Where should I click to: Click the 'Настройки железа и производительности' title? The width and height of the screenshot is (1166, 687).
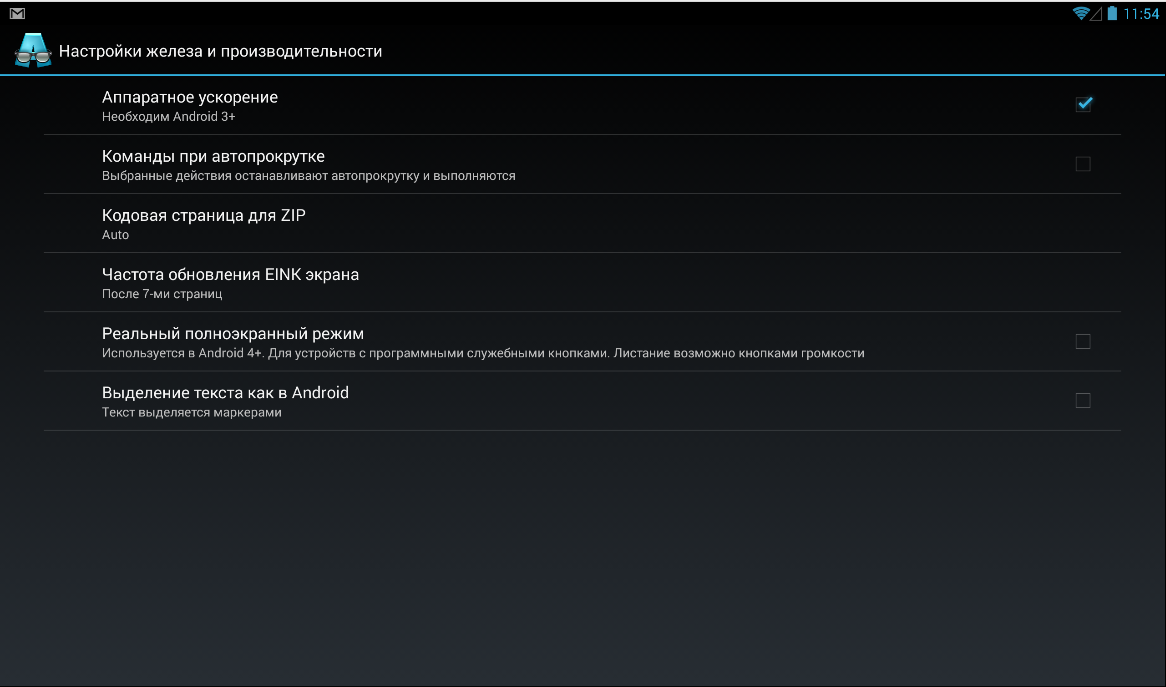point(220,51)
